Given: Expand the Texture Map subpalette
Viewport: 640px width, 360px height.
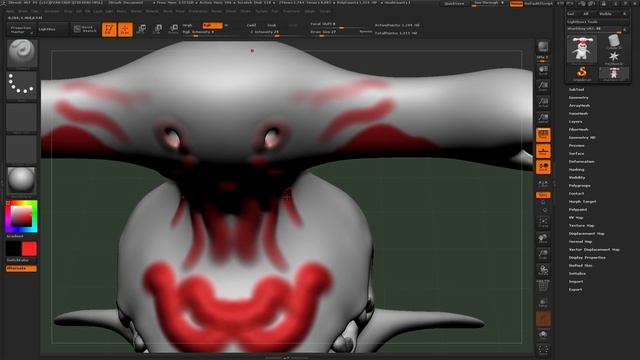Looking at the screenshot, I should tap(582, 225).
